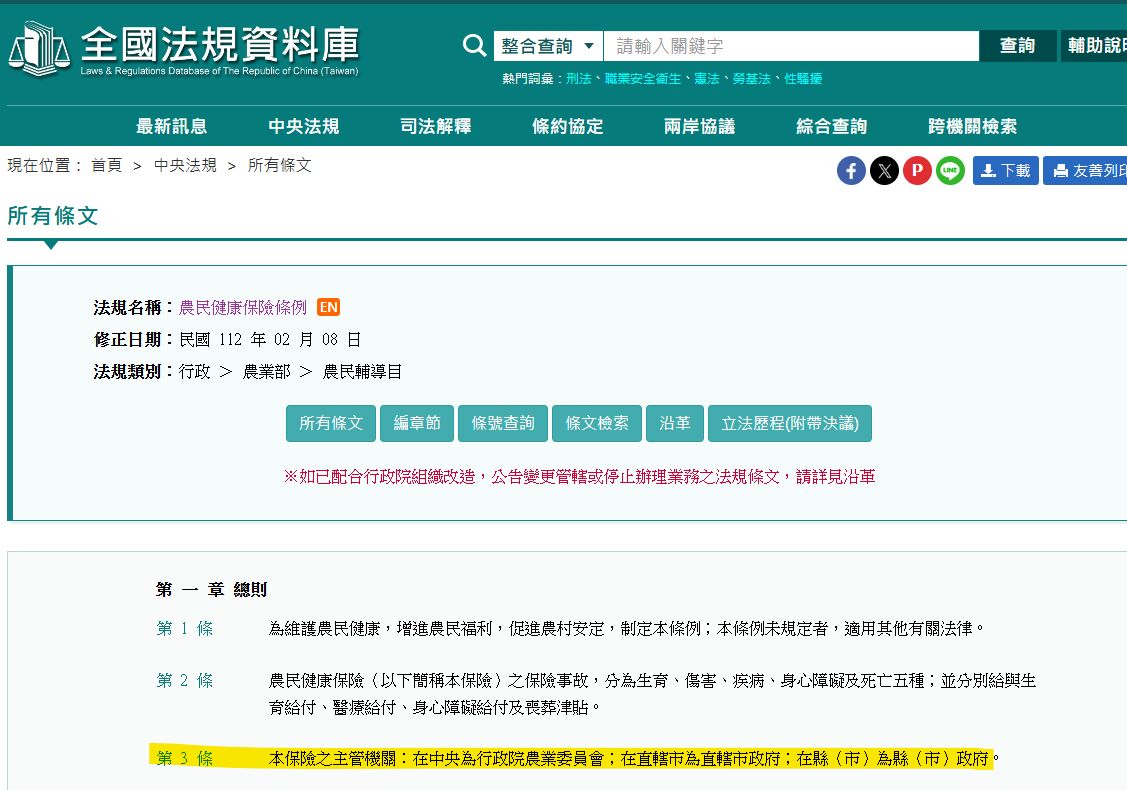Share via Plurk icon
This screenshot has height=790, width=1127.
click(x=917, y=171)
